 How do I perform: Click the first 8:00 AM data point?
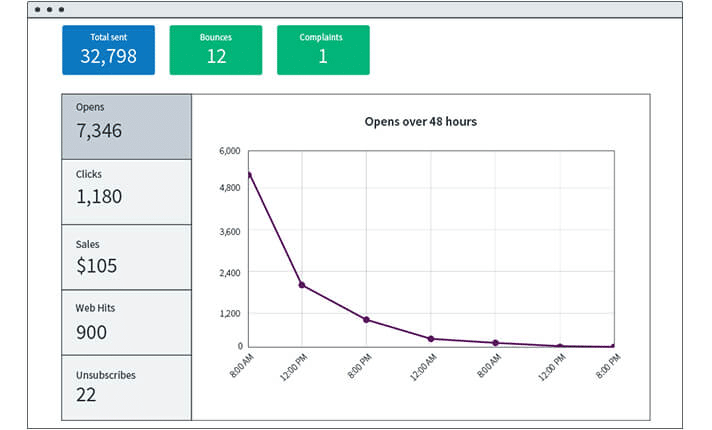tap(248, 174)
